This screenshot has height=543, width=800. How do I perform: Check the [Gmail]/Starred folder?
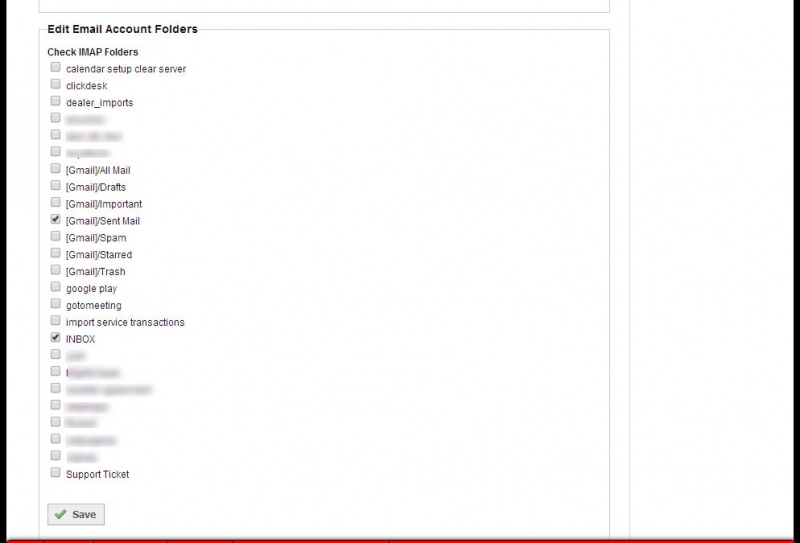(x=56, y=253)
